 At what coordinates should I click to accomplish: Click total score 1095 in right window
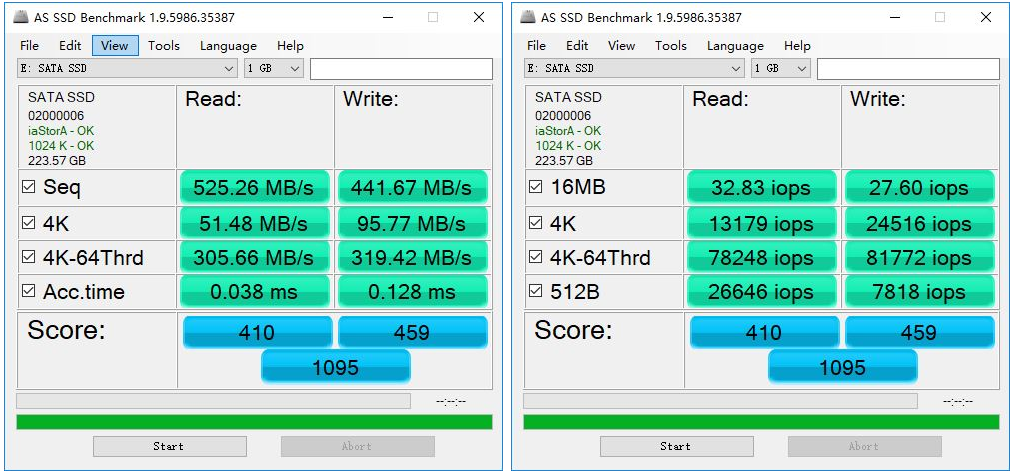843,367
